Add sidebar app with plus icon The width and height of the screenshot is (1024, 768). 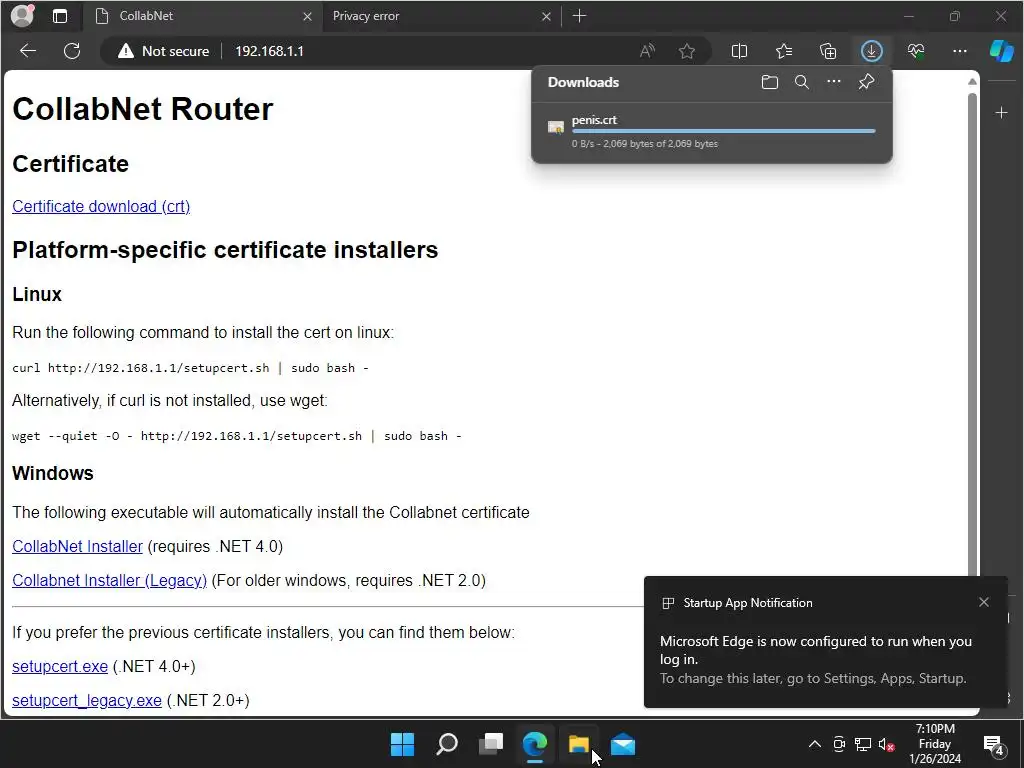point(1002,113)
